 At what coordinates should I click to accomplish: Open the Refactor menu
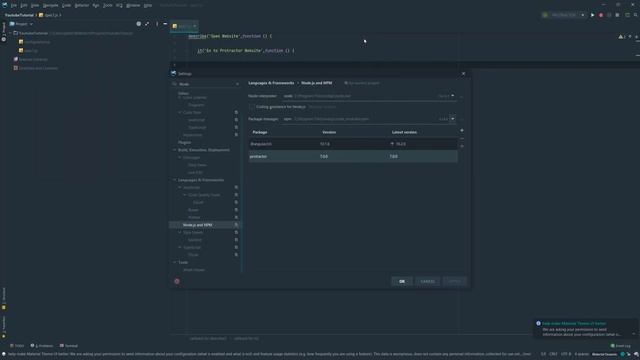[82, 5]
